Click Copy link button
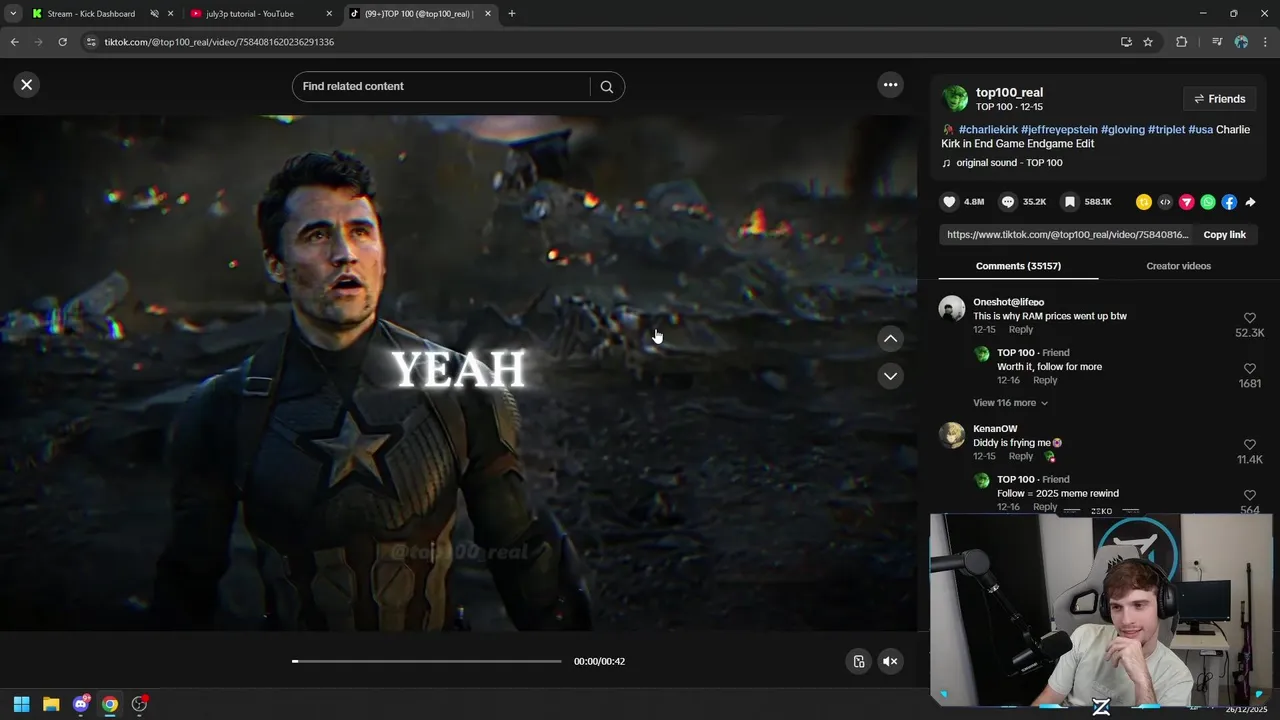 click(x=1224, y=235)
